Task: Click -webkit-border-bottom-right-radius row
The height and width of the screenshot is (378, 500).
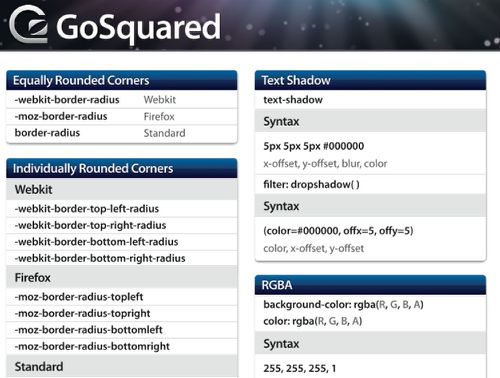Action: 122,258
